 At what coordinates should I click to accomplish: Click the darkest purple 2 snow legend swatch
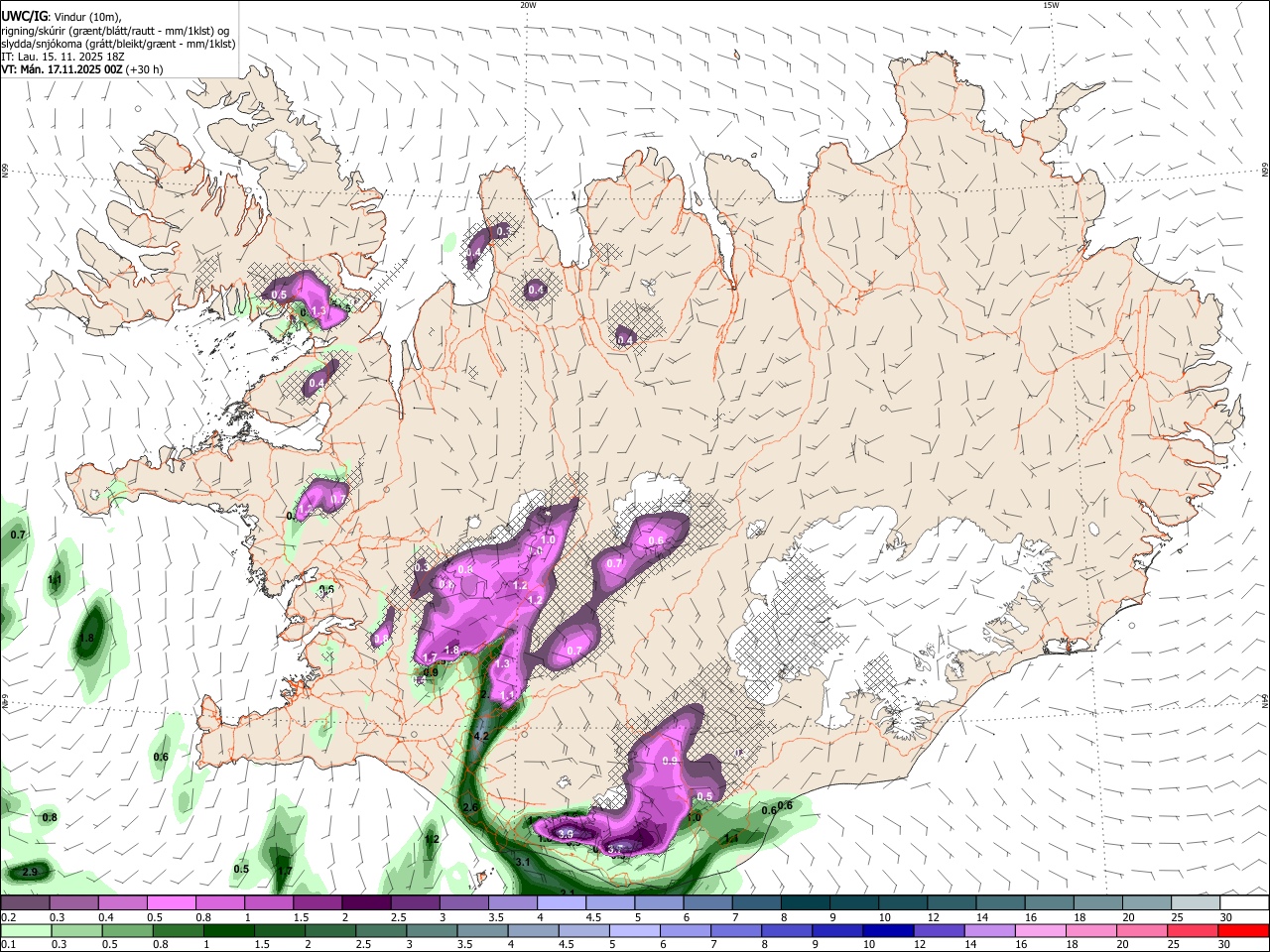click(x=366, y=902)
